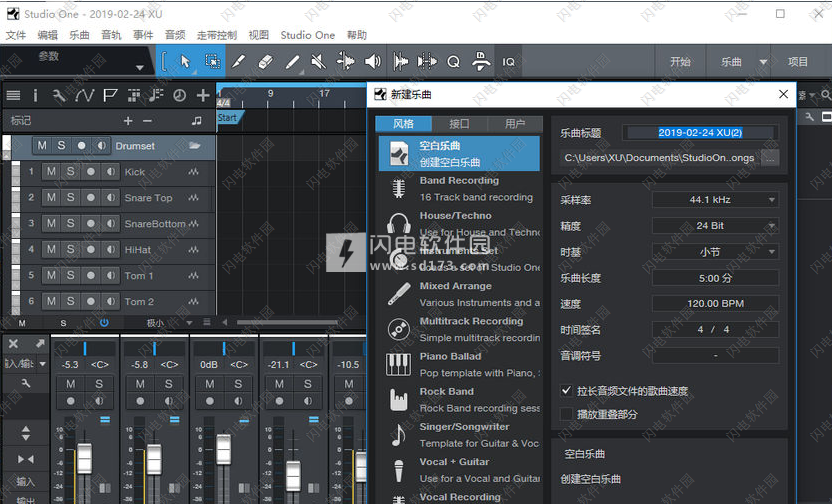The width and height of the screenshot is (832, 504).
Task: Record-arm the SnareBottom track
Action: (x=91, y=223)
